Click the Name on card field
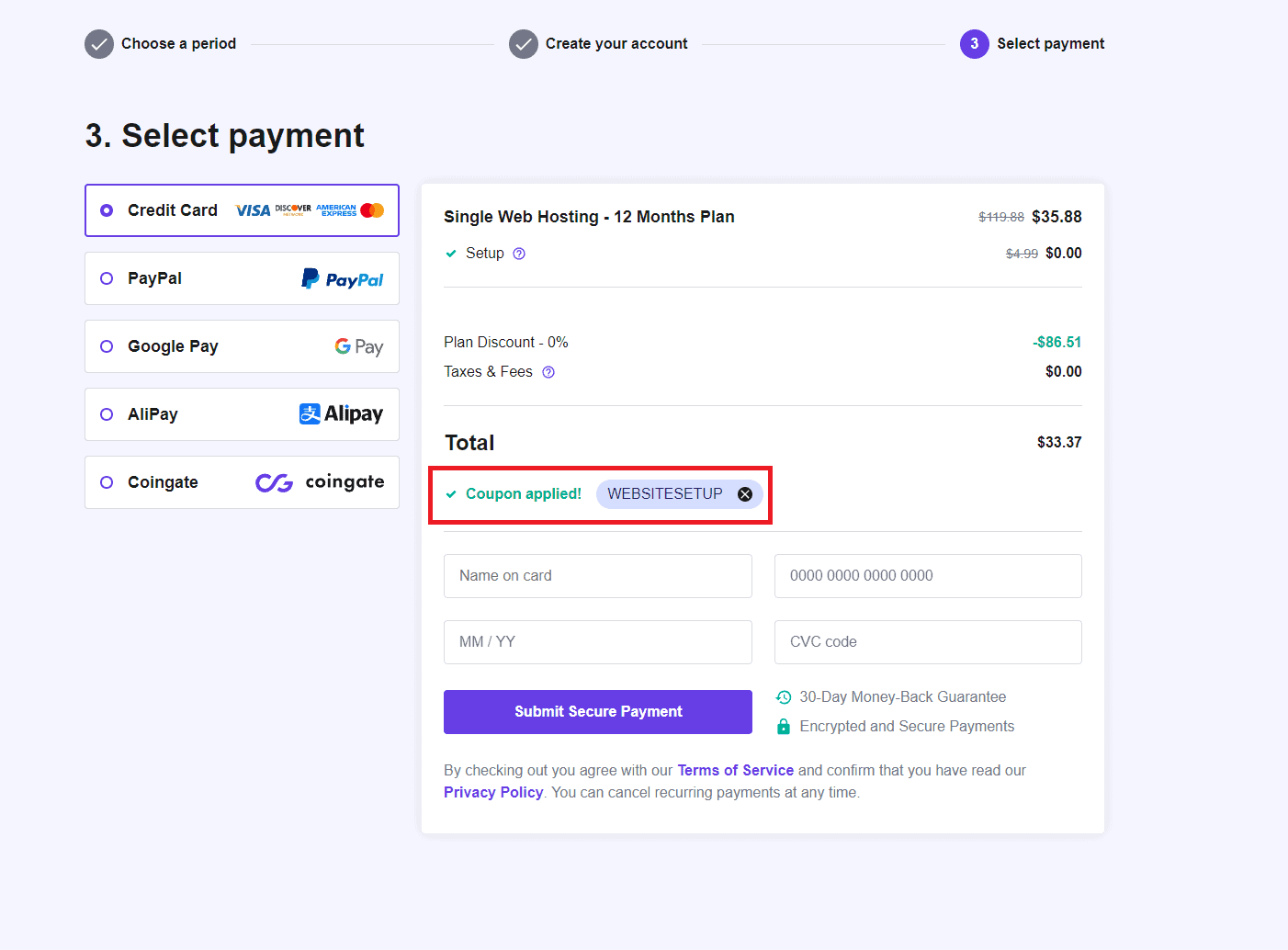 point(598,576)
